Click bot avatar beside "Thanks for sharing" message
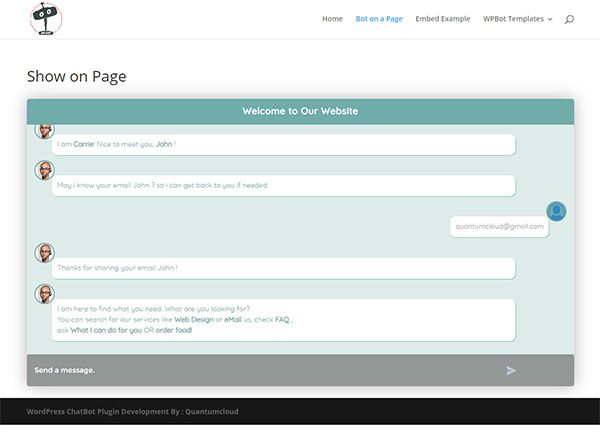 (x=45, y=253)
